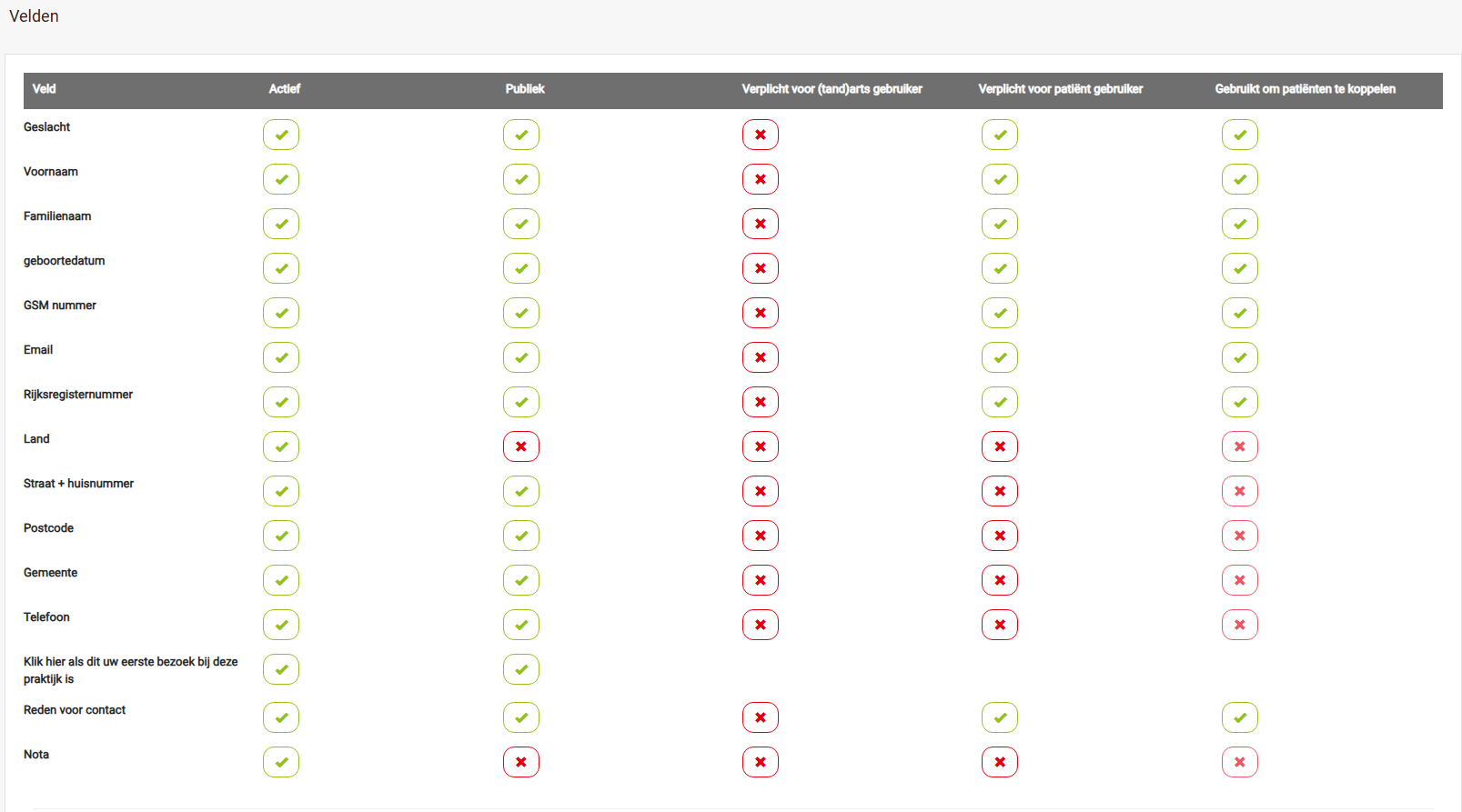Toggle Actief for eerste bezoek field
The image size is (1462, 812).
click(x=281, y=669)
